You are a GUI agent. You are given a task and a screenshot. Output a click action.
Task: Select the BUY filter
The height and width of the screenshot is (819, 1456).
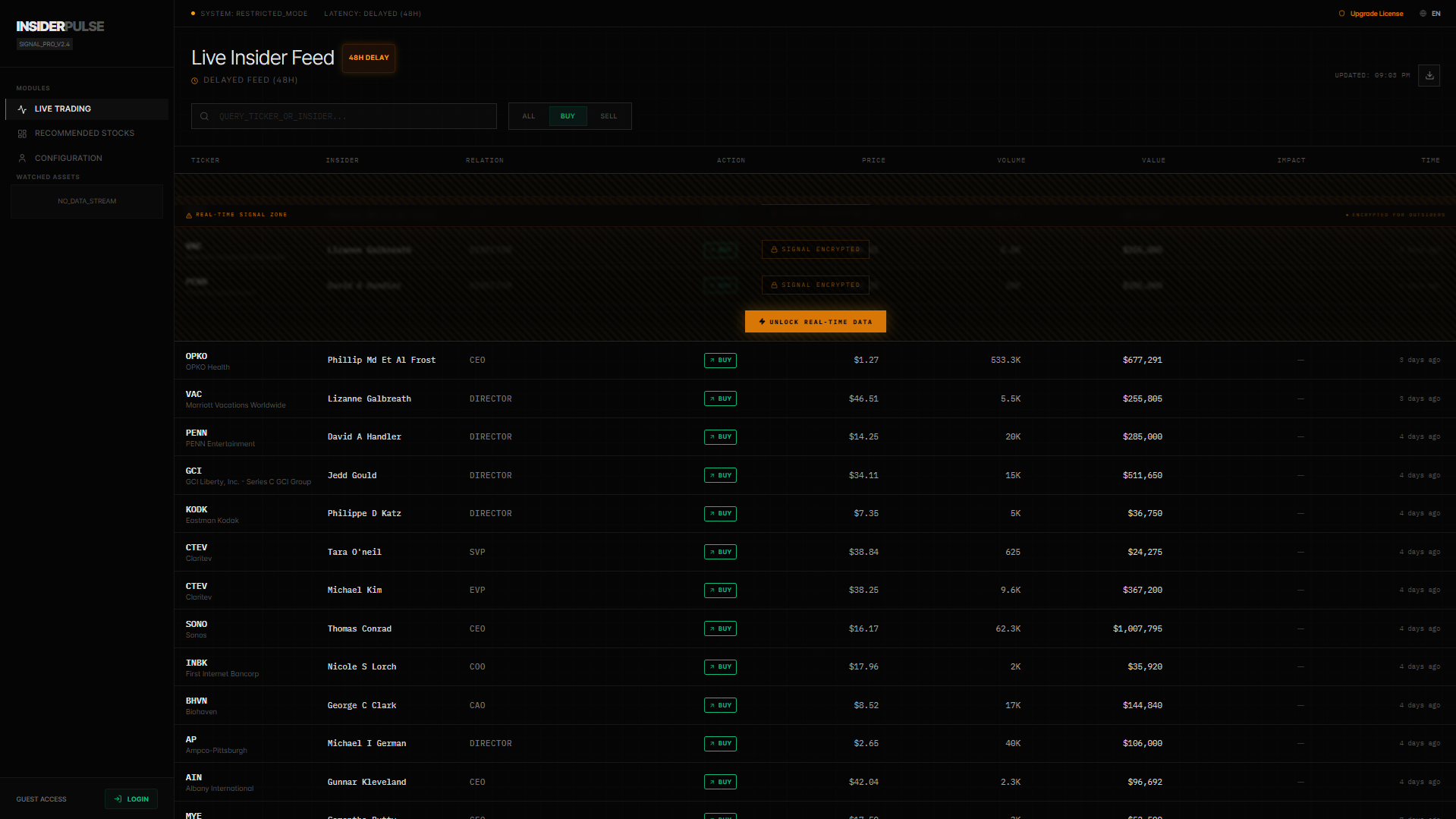point(568,116)
